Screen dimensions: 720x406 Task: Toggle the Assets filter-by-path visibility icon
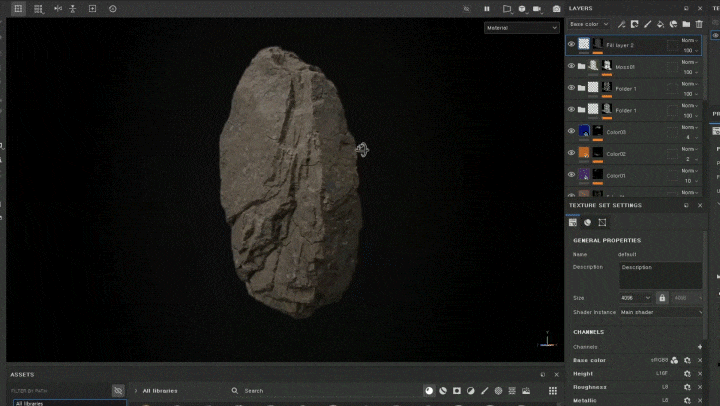[x=118, y=391]
